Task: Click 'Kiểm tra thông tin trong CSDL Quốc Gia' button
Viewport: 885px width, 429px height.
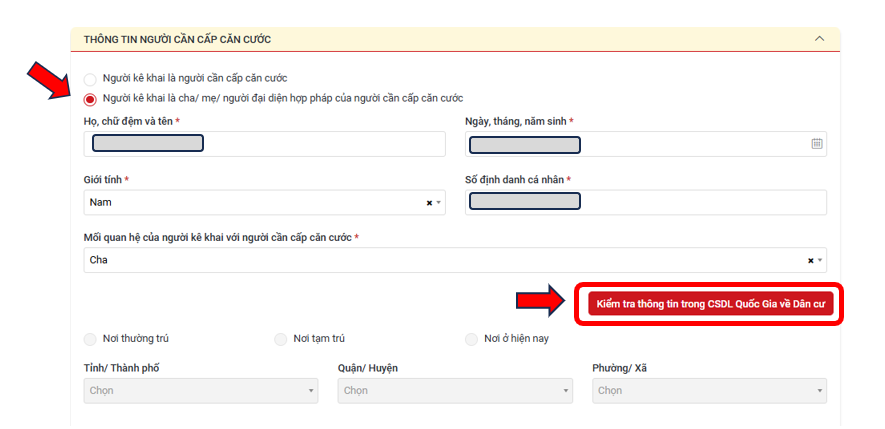Action: coord(711,304)
